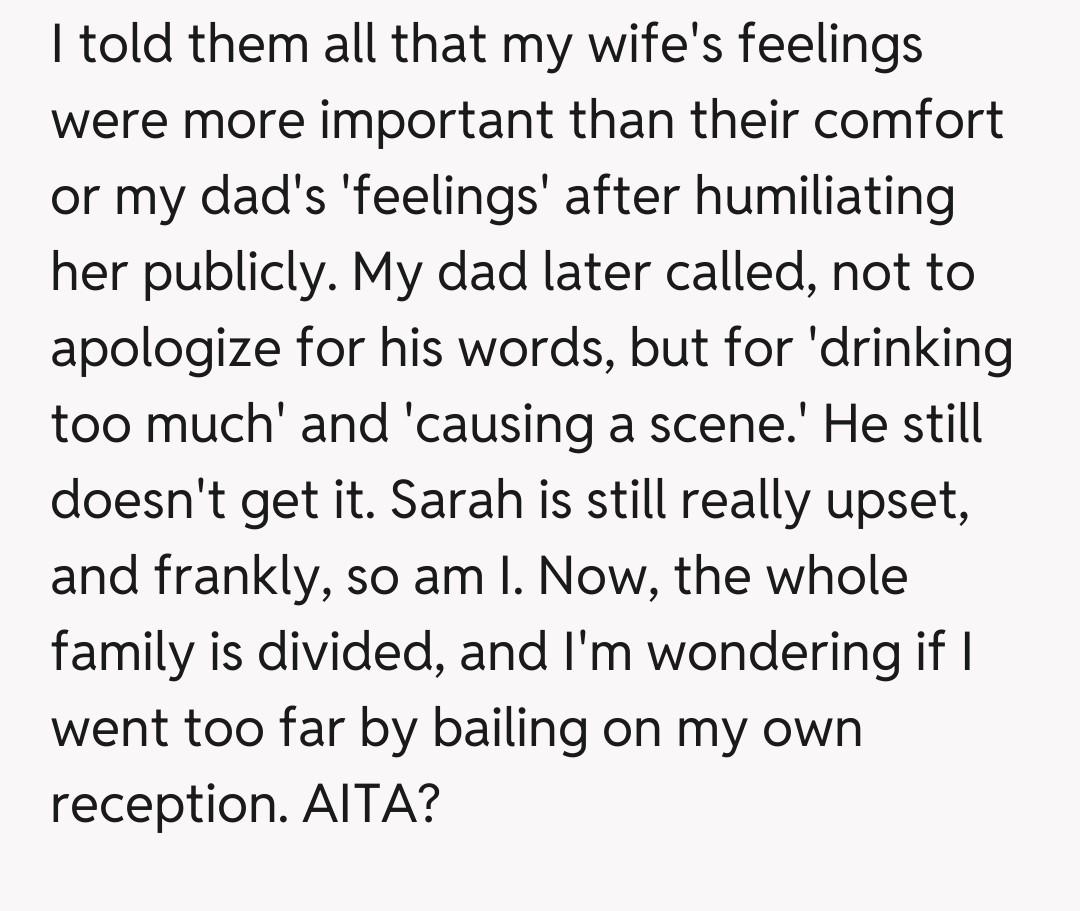This screenshot has width=1080, height=911.
Task: Click the word 'comfort' on second line
Action: (909, 121)
